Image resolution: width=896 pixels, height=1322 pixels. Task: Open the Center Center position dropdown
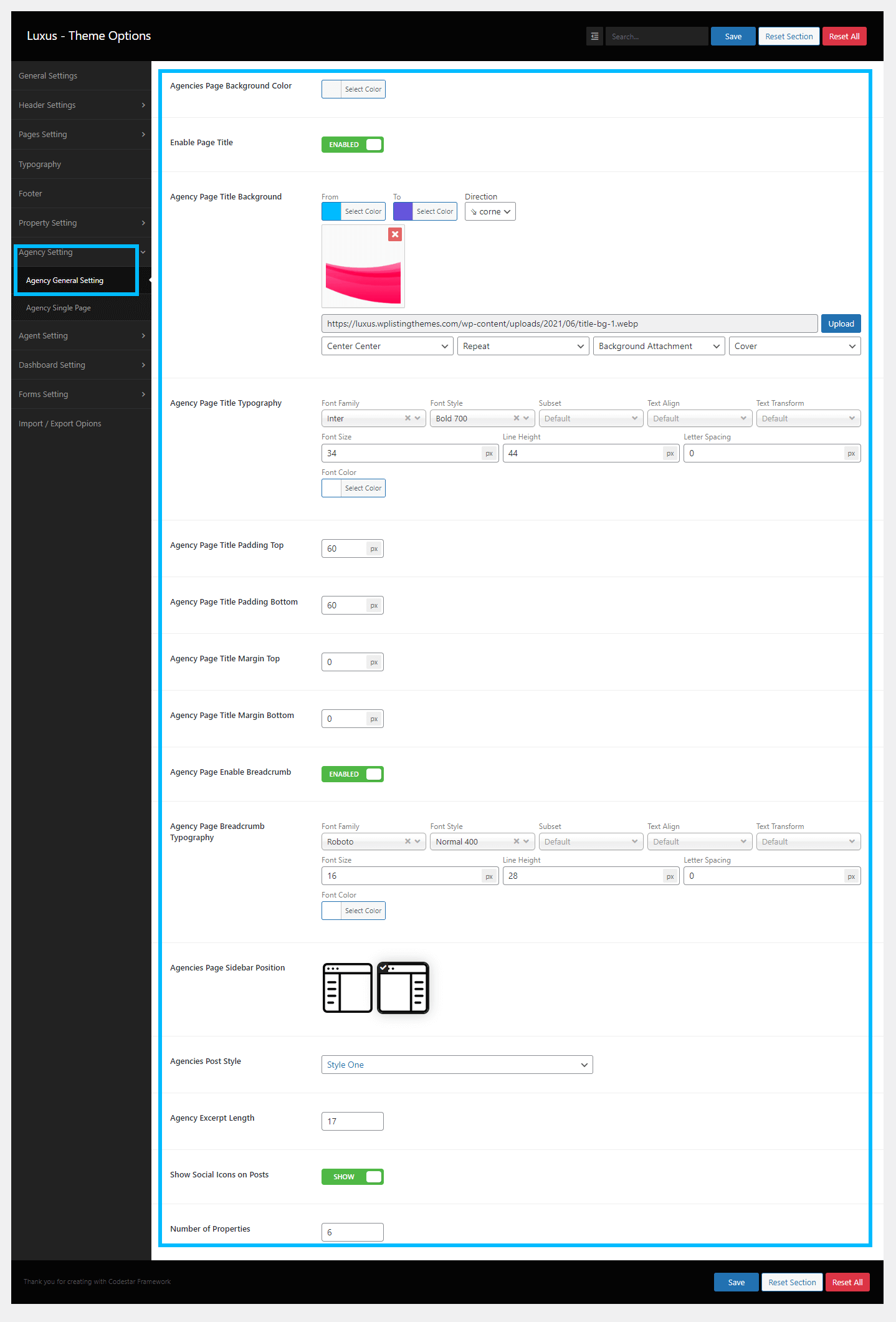(387, 346)
